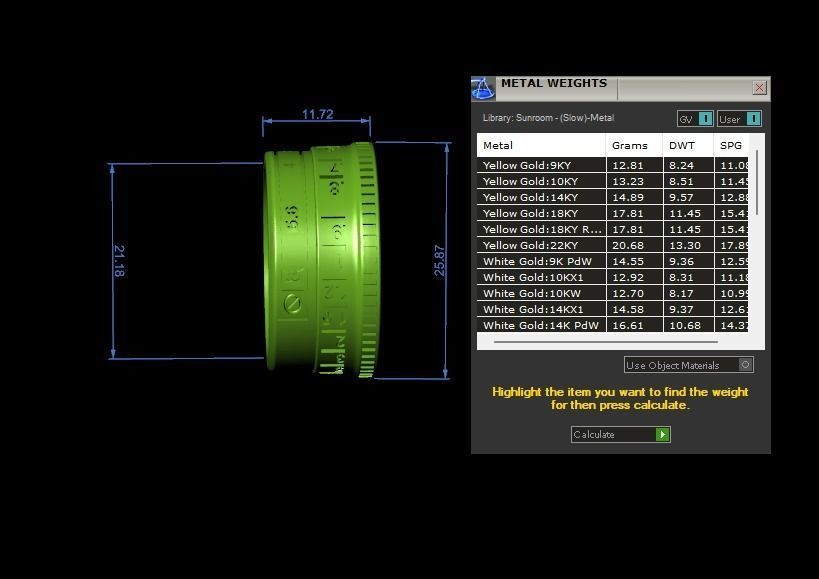Click the 9.57 DWT cell
This screenshot has height=579, width=819.
(x=688, y=197)
